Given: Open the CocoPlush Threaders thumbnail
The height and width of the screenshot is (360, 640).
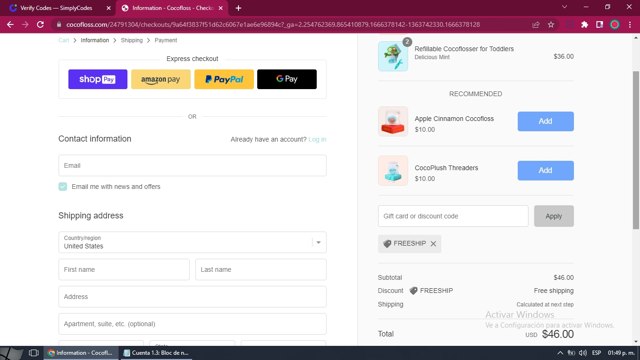Looking at the screenshot, I should (x=393, y=171).
